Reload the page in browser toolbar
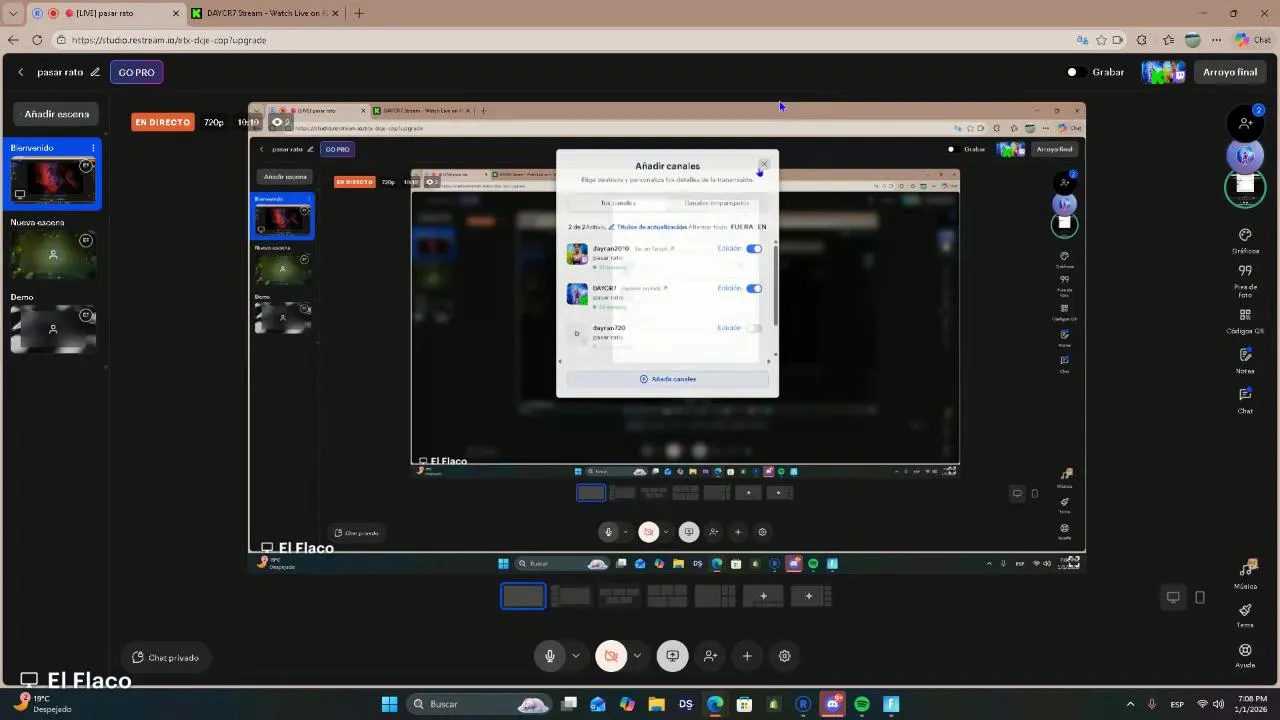 coord(37,40)
